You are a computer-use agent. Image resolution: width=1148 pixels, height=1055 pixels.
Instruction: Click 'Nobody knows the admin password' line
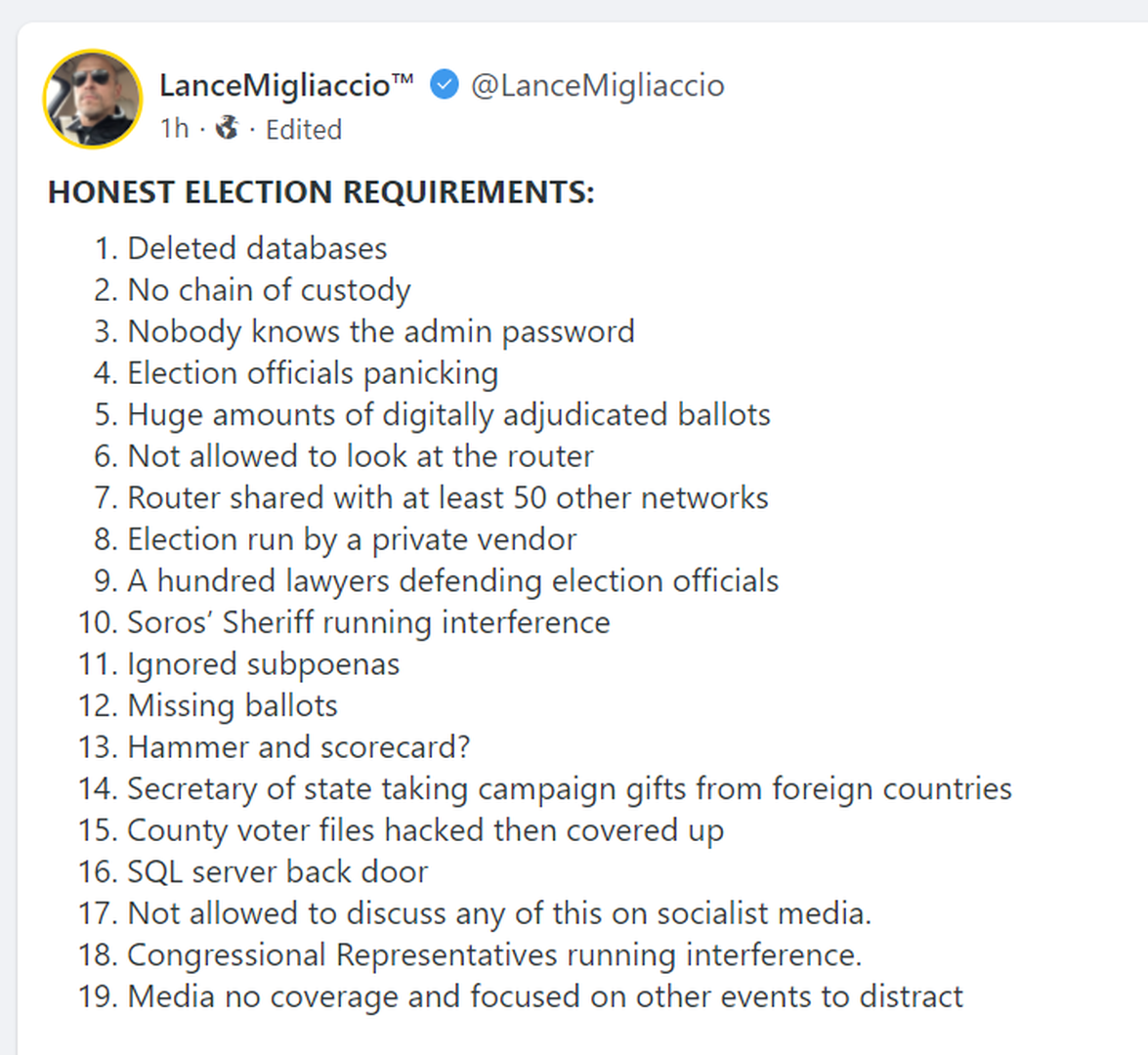click(381, 332)
